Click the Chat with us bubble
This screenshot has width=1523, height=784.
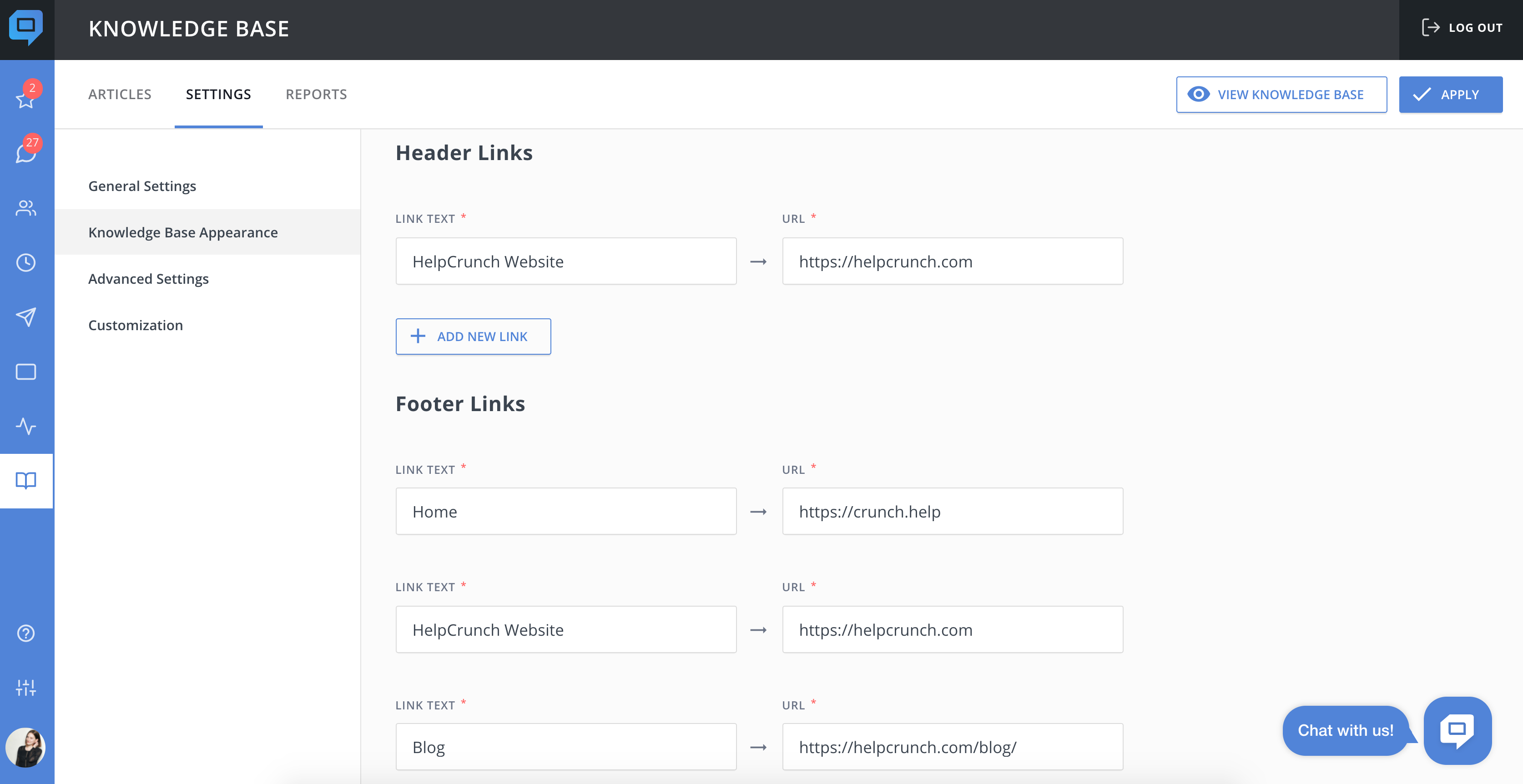tap(1346, 730)
